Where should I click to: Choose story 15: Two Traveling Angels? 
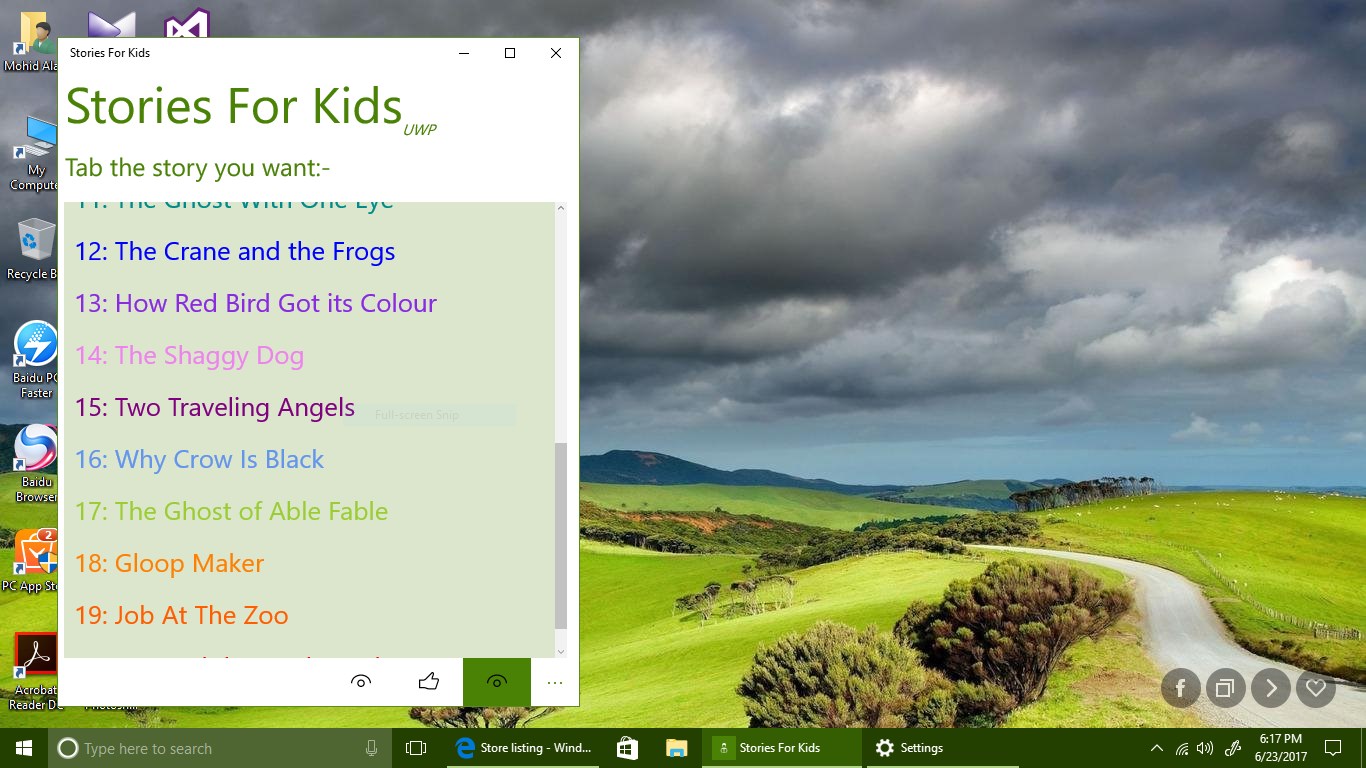[x=215, y=407]
